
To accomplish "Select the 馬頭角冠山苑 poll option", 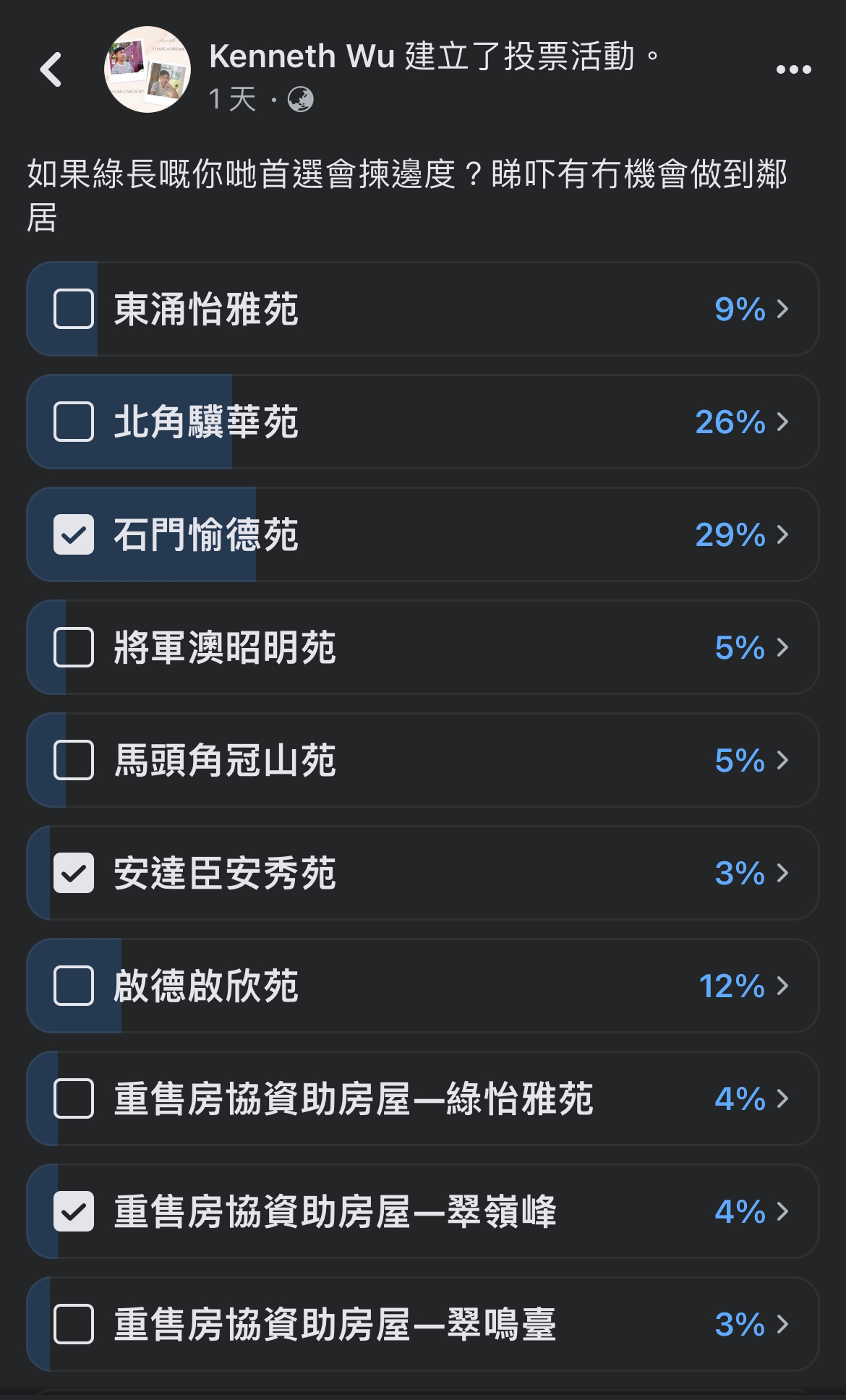I will (423, 760).
